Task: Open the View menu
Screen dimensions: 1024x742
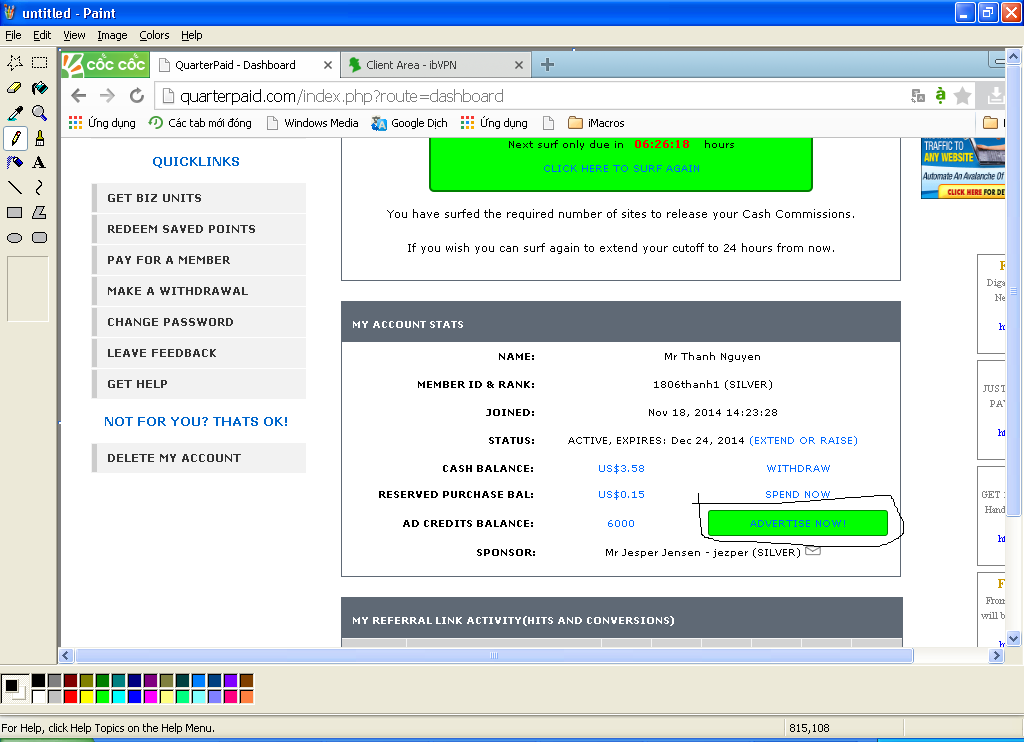Action: click(74, 35)
